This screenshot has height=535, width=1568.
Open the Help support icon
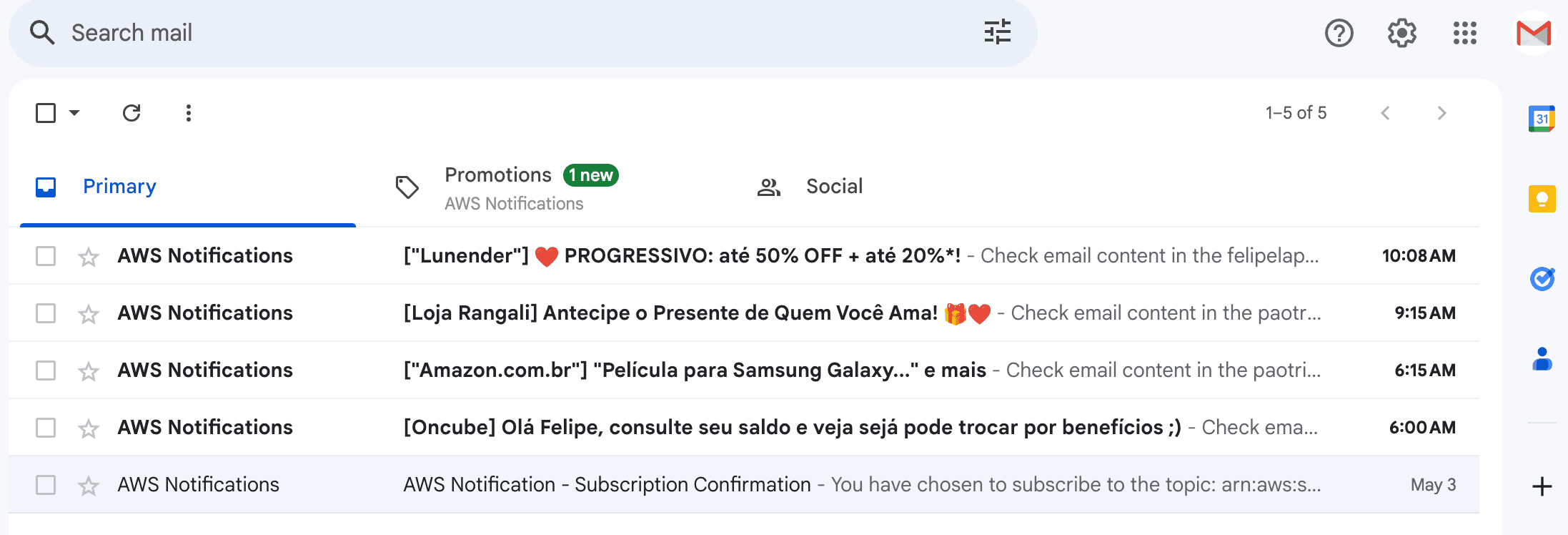[1339, 33]
